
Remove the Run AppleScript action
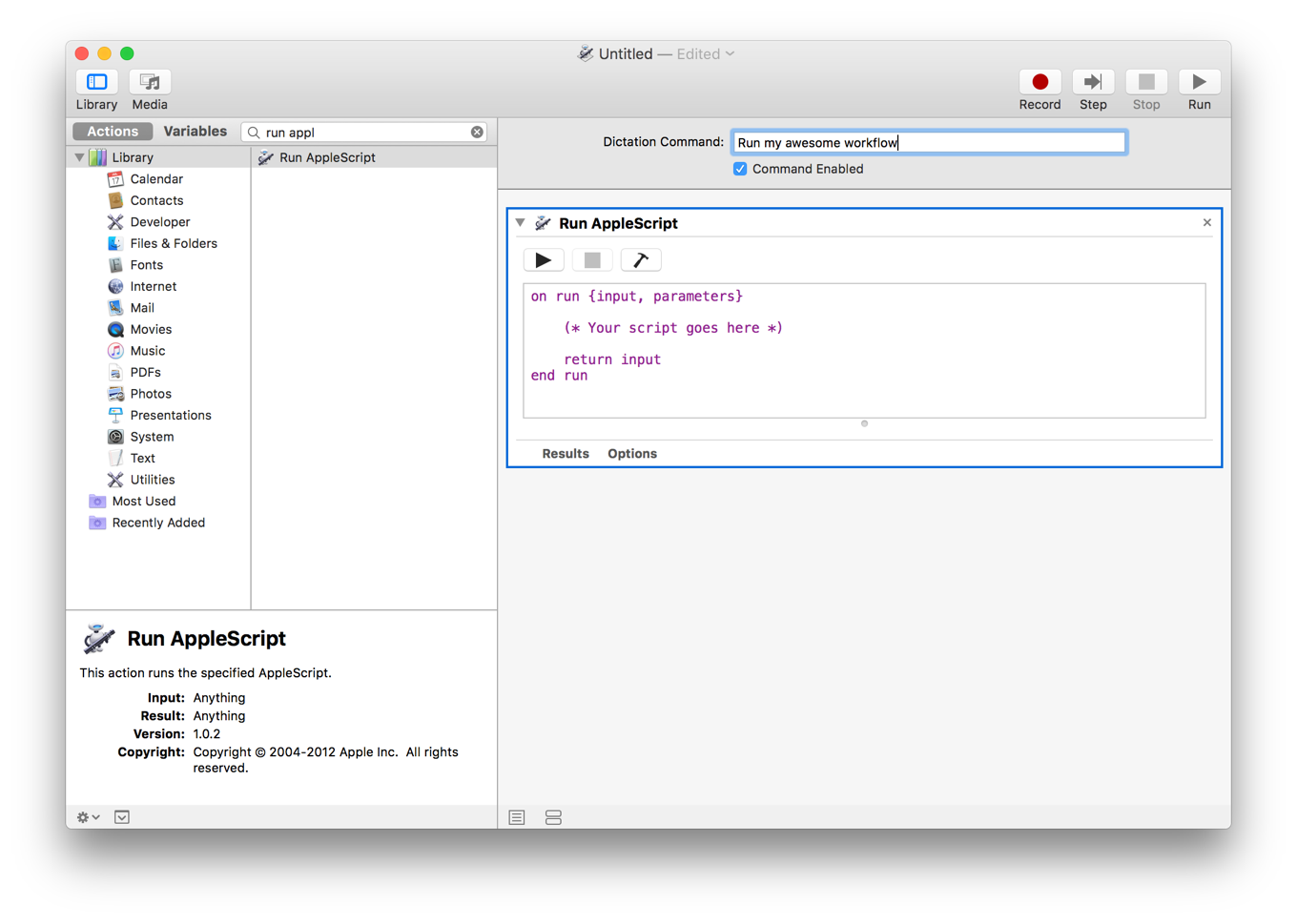click(x=1207, y=222)
